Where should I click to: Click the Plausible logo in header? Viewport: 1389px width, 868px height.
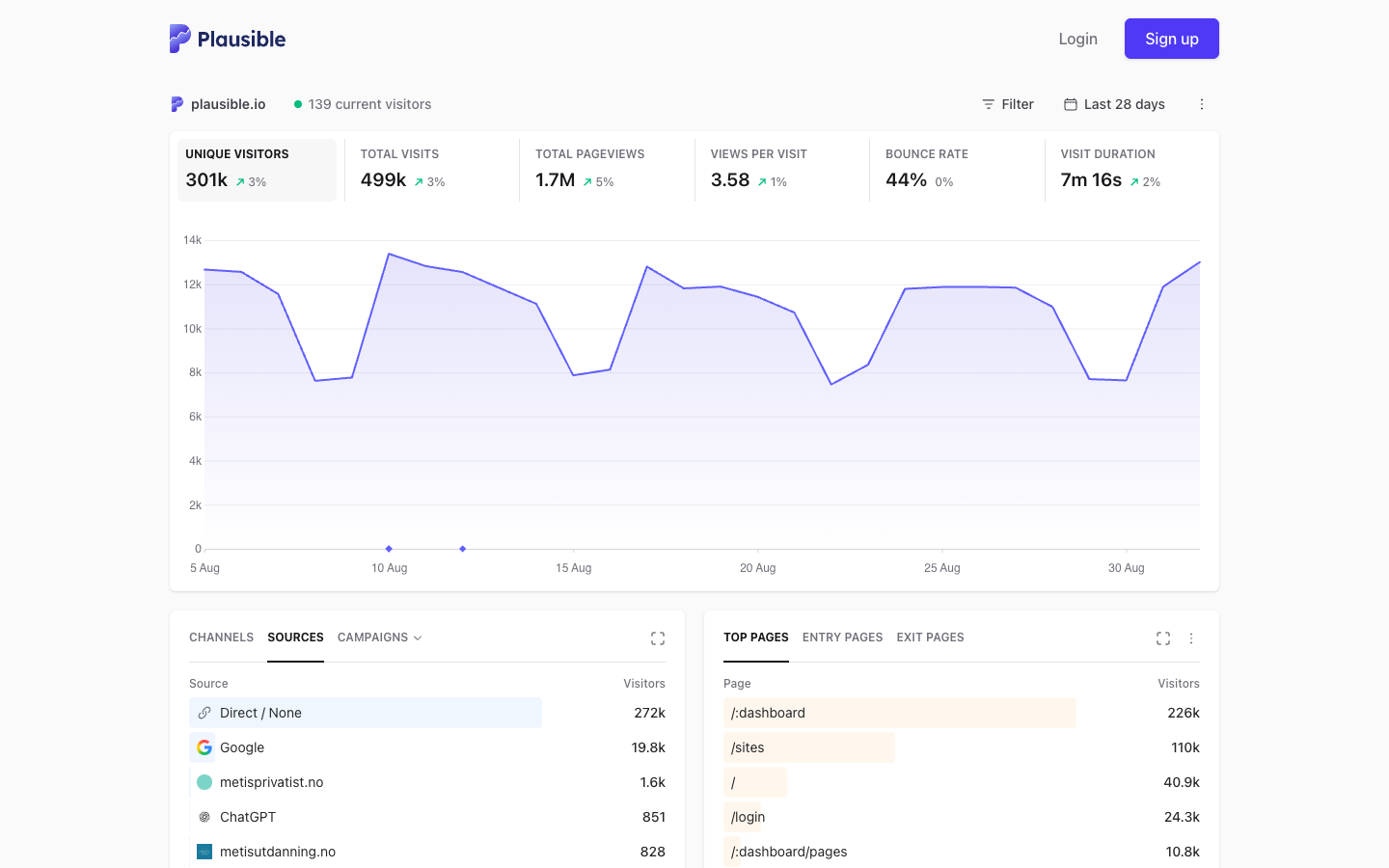tap(228, 39)
